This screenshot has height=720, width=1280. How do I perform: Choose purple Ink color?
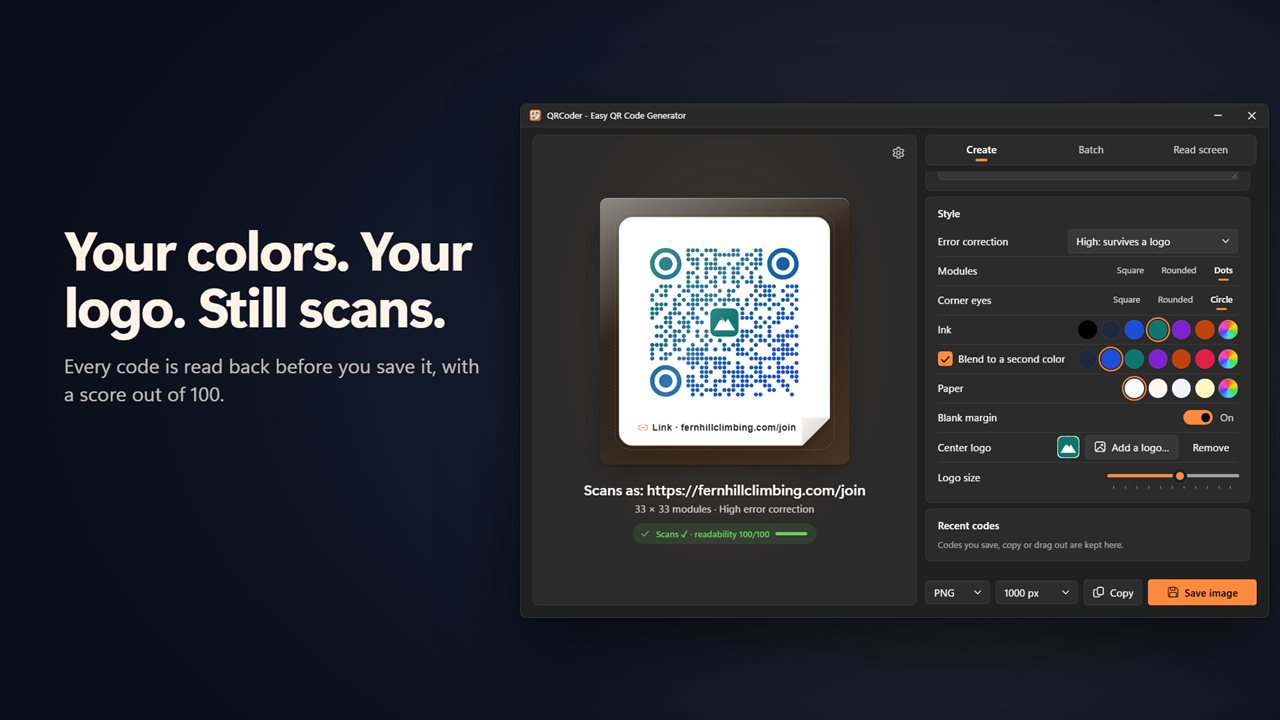click(1181, 330)
